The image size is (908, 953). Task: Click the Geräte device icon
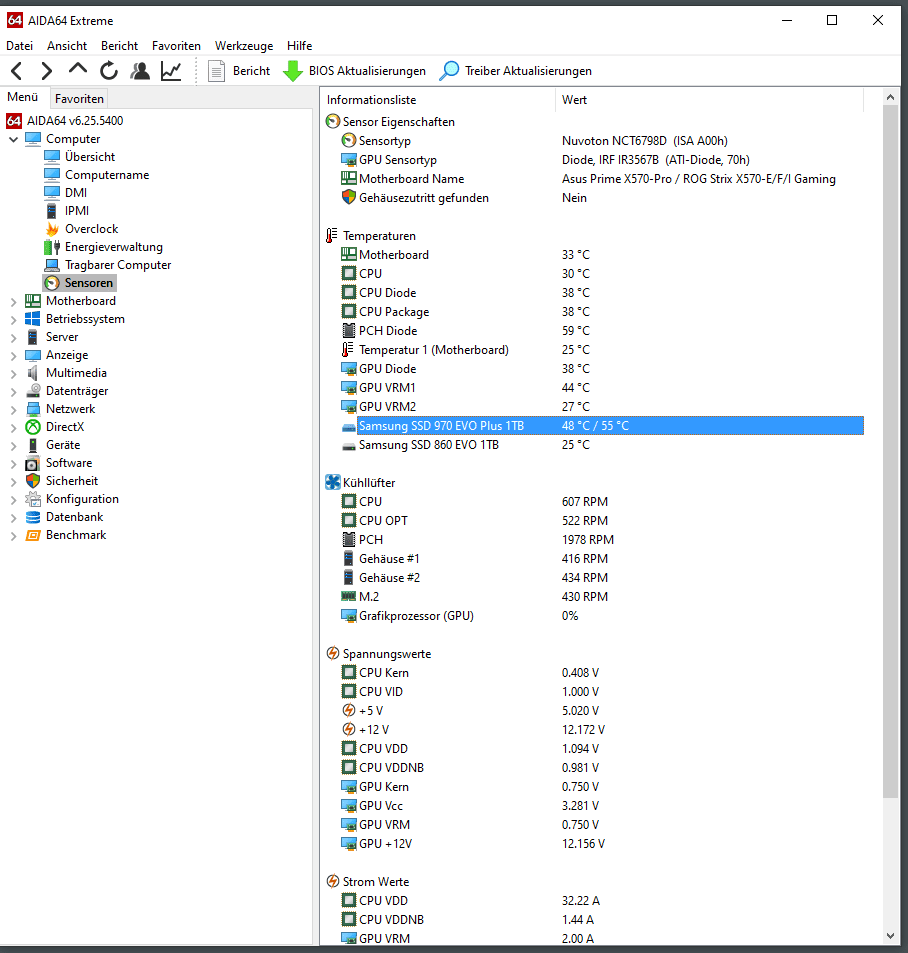pos(33,445)
